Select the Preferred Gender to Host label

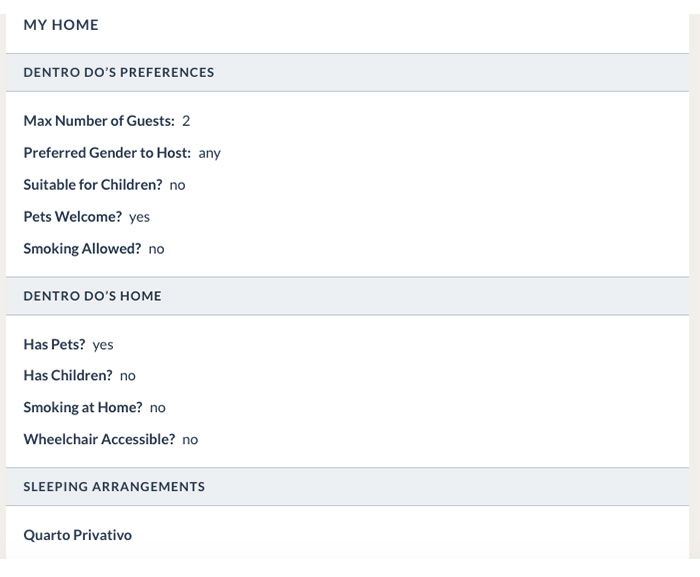point(107,153)
